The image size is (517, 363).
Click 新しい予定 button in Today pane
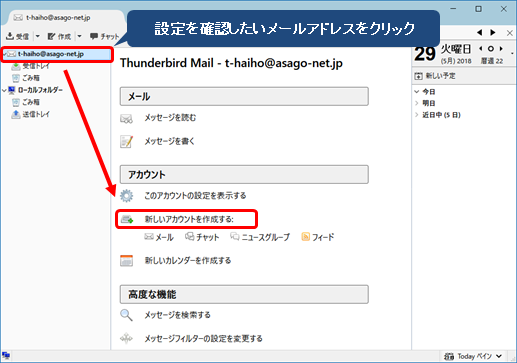(x=435, y=76)
